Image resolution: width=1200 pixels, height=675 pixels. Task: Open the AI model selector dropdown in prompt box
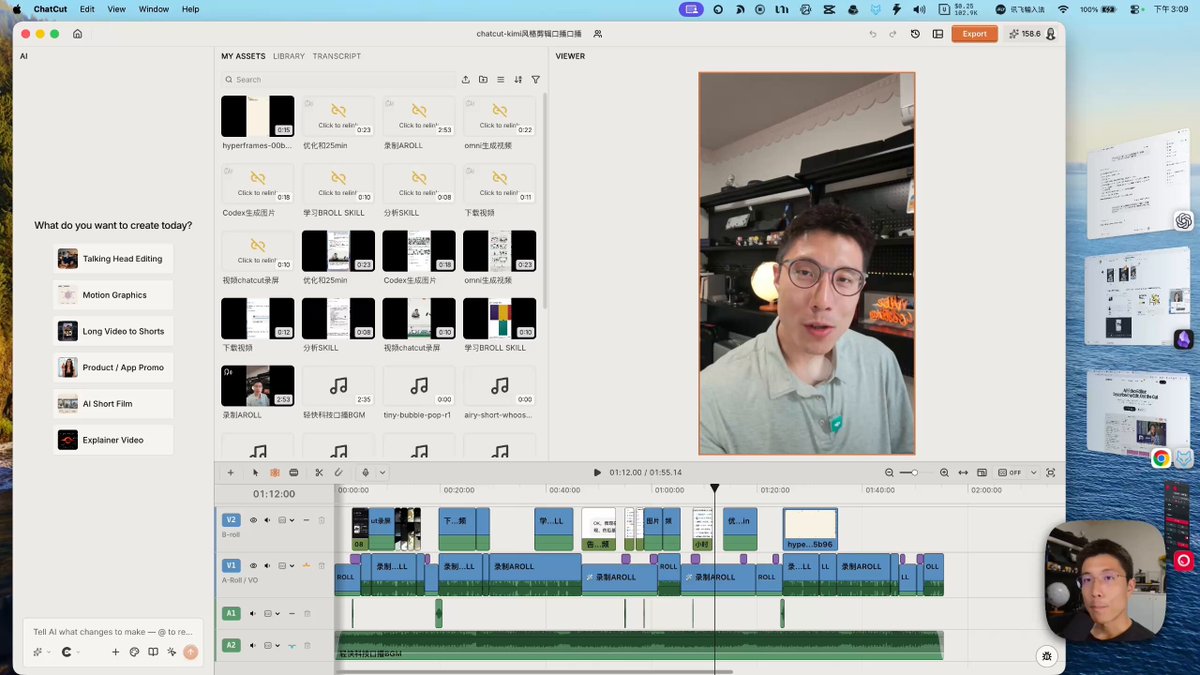tap(72, 652)
